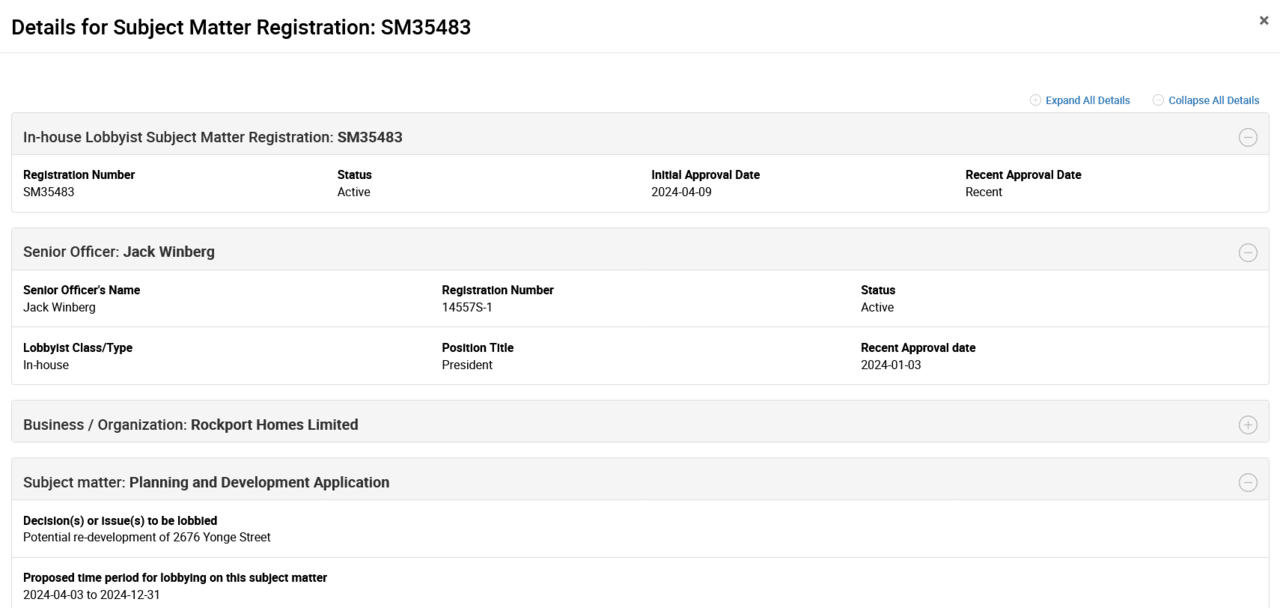Click the Position Title value President
This screenshot has width=1280, height=608.
pos(467,365)
